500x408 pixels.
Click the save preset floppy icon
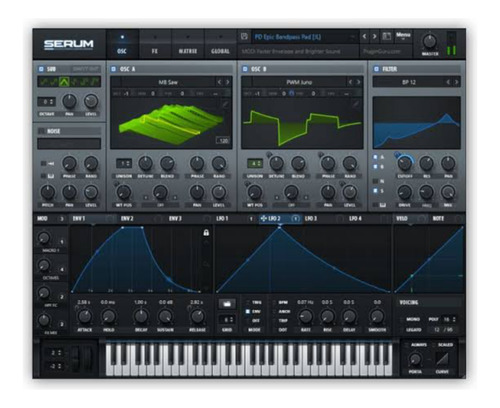pyautogui.click(x=244, y=37)
